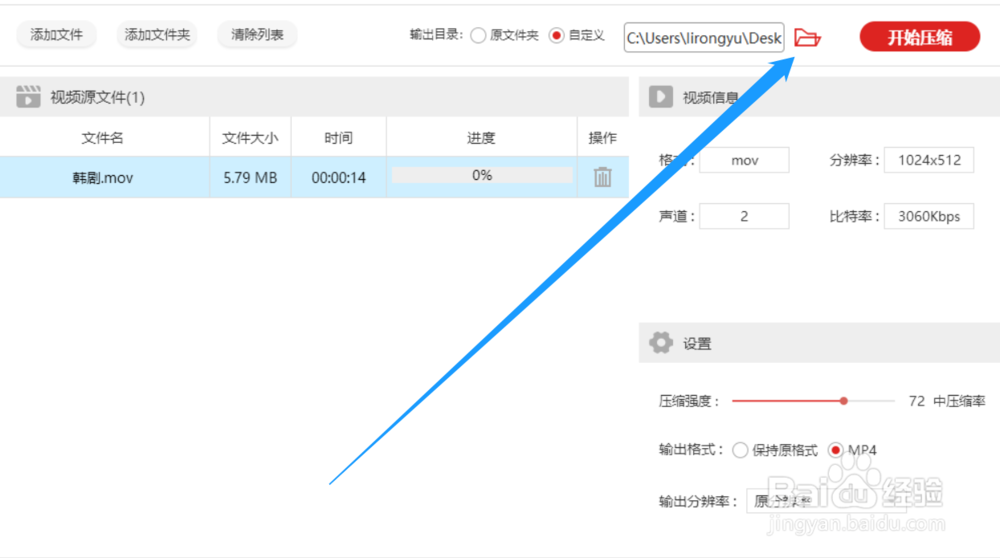This screenshot has width=1000, height=558.
Task: Adjust the 压缩强度 slider handle
Action: (844, 401)
